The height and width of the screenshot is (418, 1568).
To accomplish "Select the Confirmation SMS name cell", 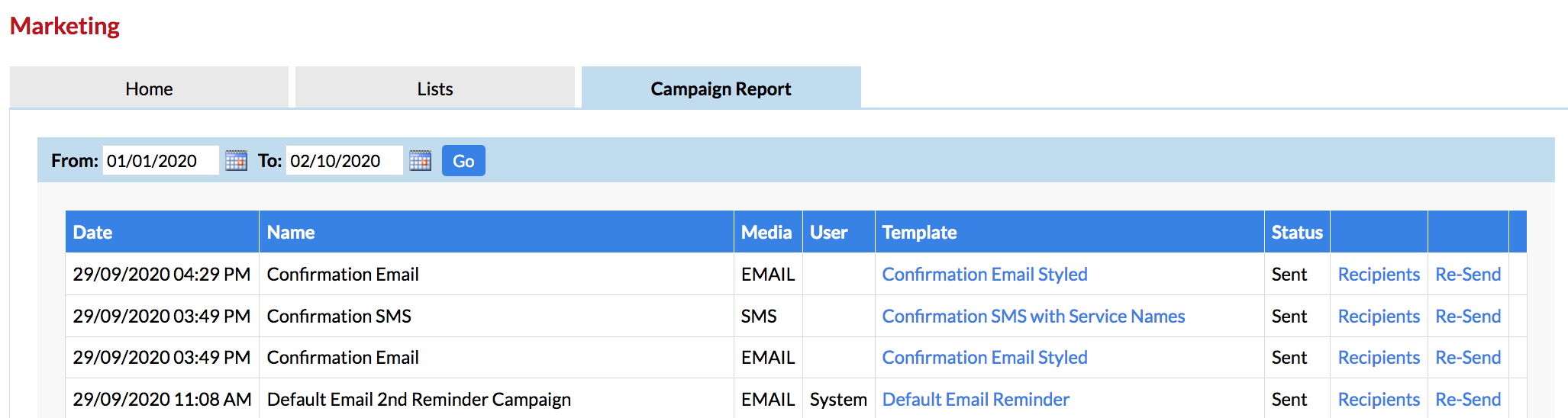I will coord(496,317).
